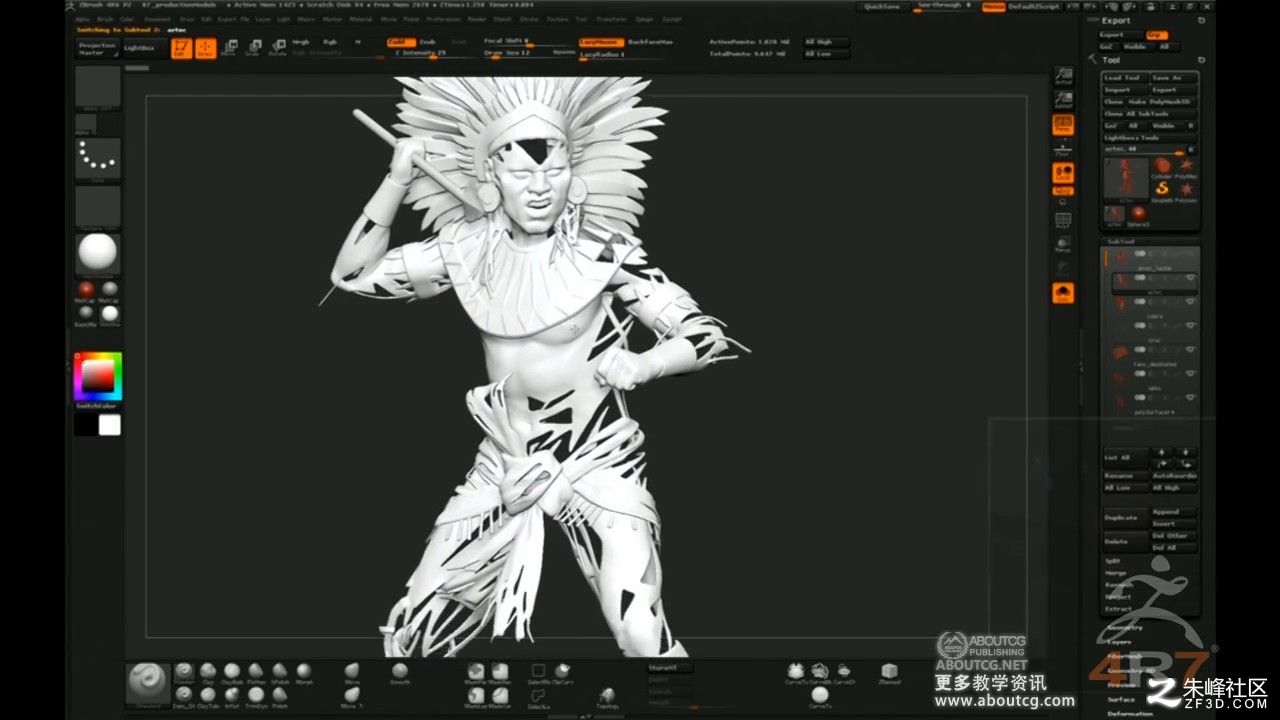This screenshot has width=1280, height=720.
Task: Choose the Cylinder tool thumbnail
Action: tap(1163, 168)
